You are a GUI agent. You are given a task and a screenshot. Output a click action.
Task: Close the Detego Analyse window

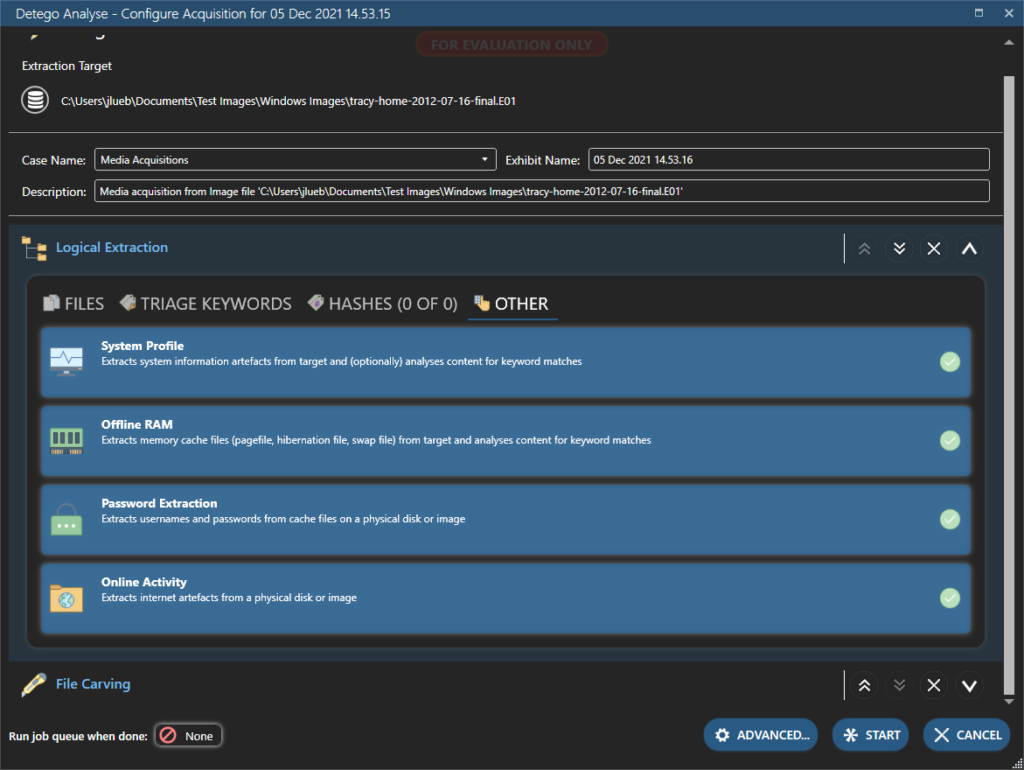pos(1009,13)
